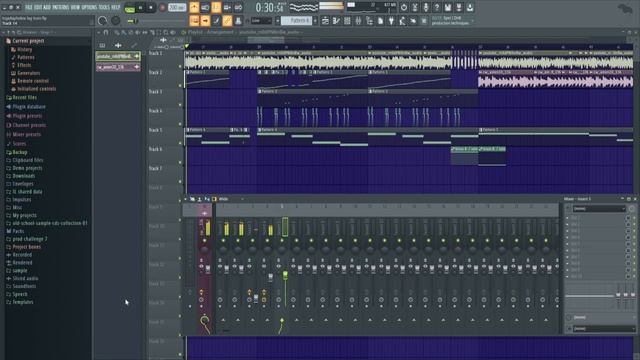Toggle blend recording overdub icon
The image size is (640, 360).
[227, 7]
